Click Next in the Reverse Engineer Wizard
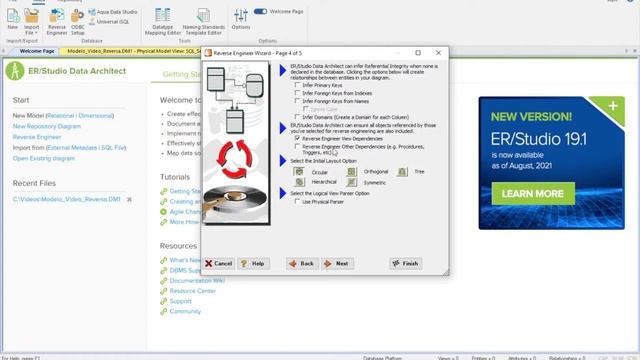Screen dimensions: 640x360 point(337,264)
